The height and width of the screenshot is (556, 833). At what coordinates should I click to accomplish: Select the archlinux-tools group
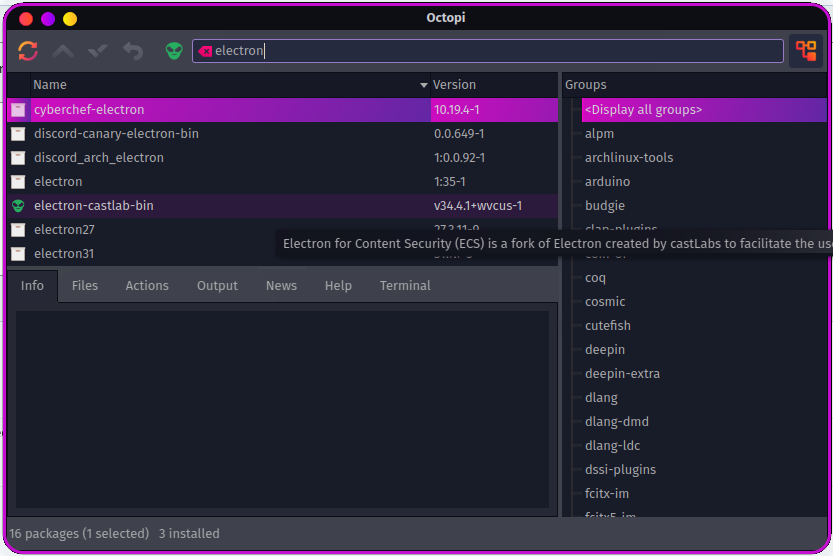(x=629, y=158)
